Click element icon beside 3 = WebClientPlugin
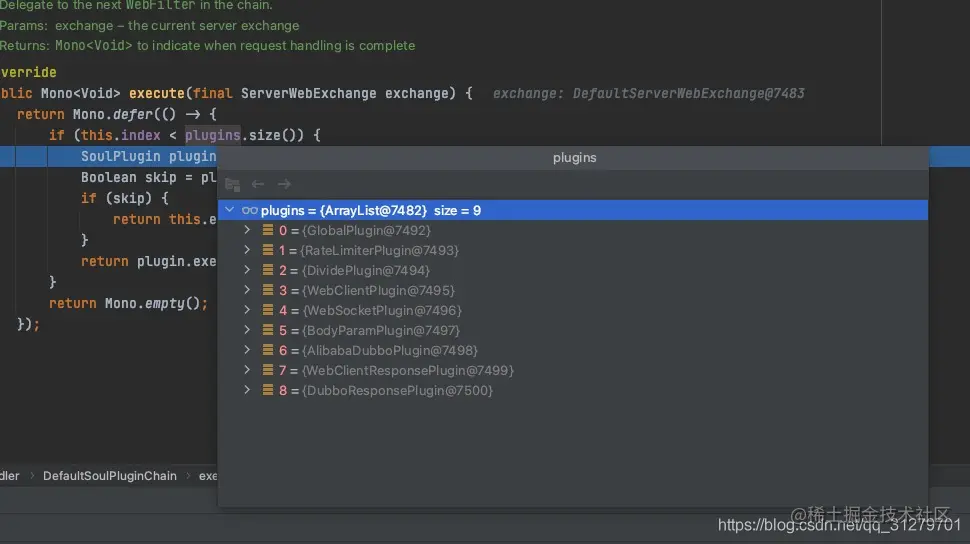The image size is (970, 544). pos(268,290)
